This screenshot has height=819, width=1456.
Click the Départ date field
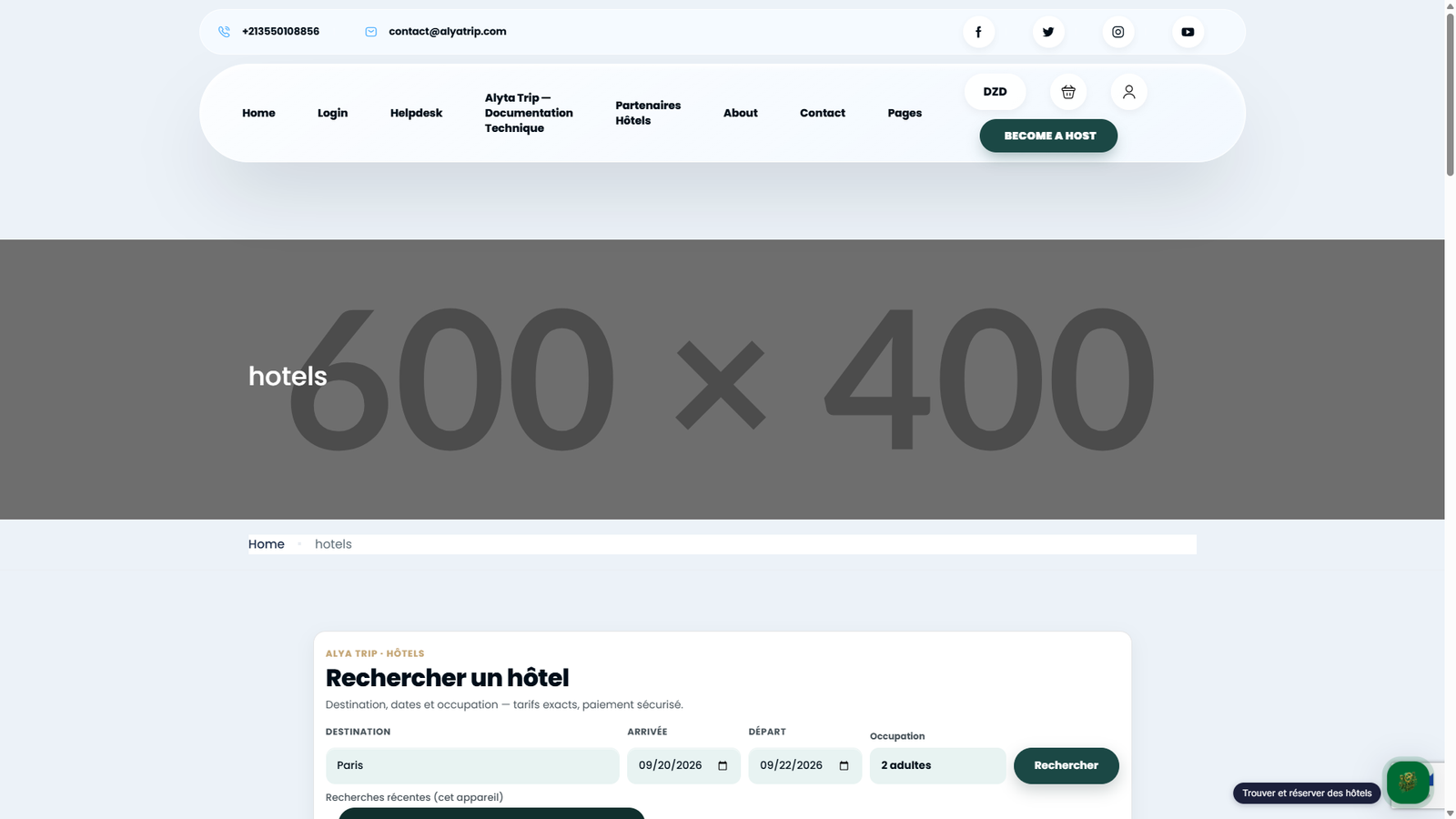coord(804,766)
